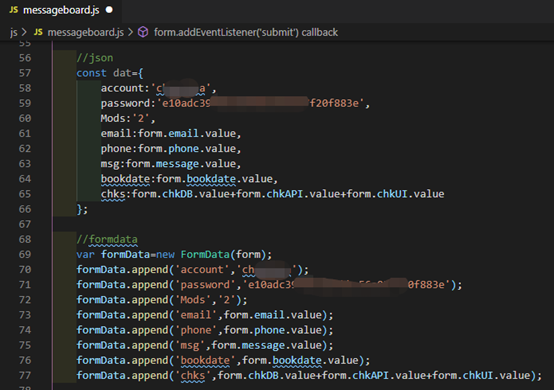Click 'phone:form.phone.value,' line
Screen dimensions: 554x390
(x=171, y=149)
